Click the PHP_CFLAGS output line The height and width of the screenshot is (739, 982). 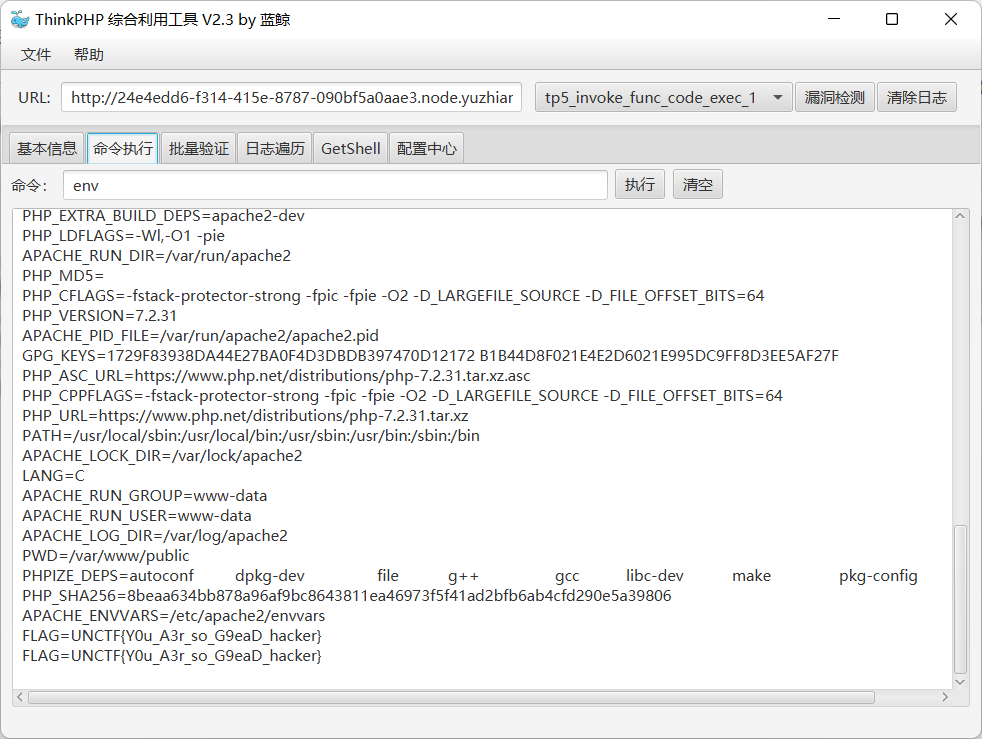[393, 296]
